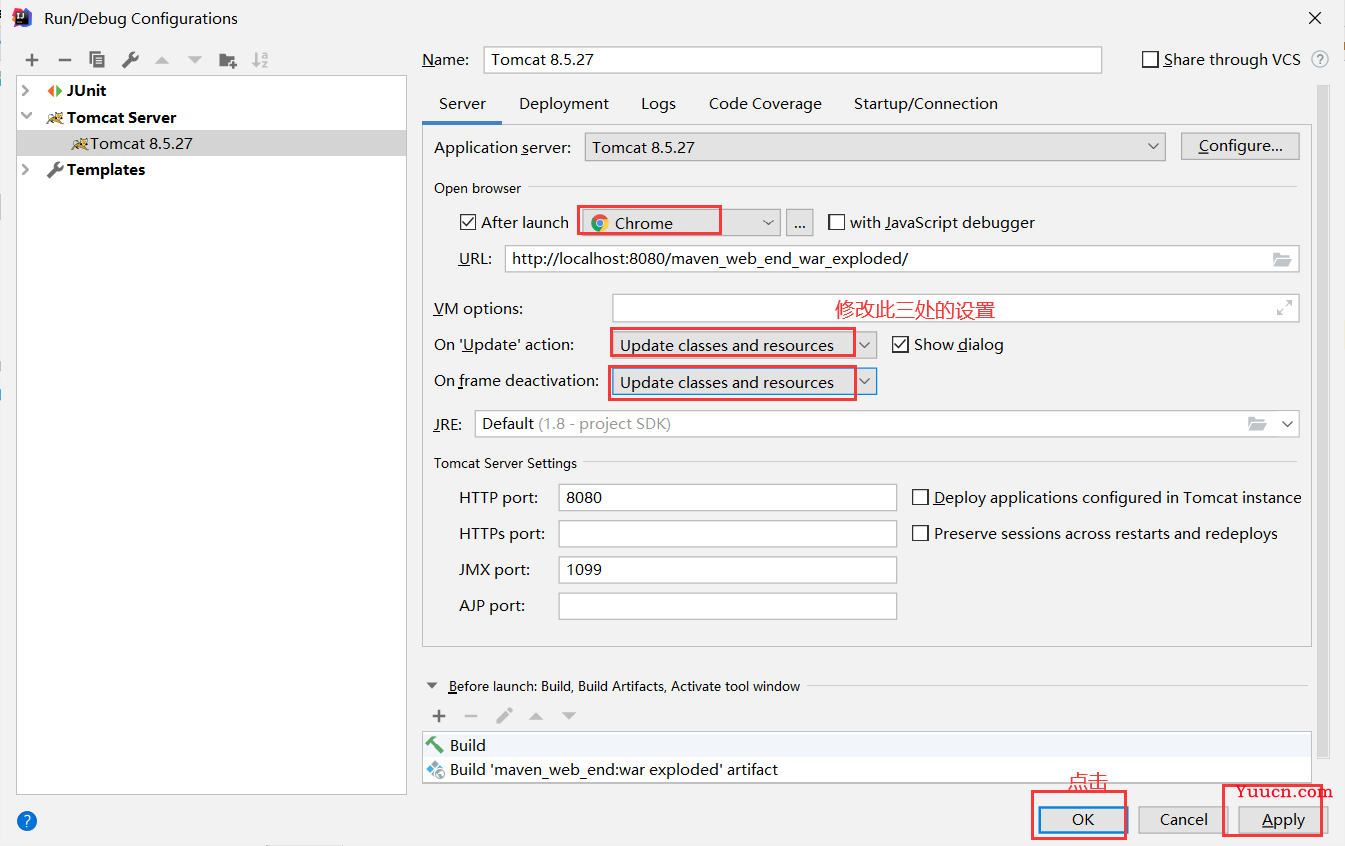Open help for Share through VCS
This screenshot has height=846, width=1345.
point(1320,59)
